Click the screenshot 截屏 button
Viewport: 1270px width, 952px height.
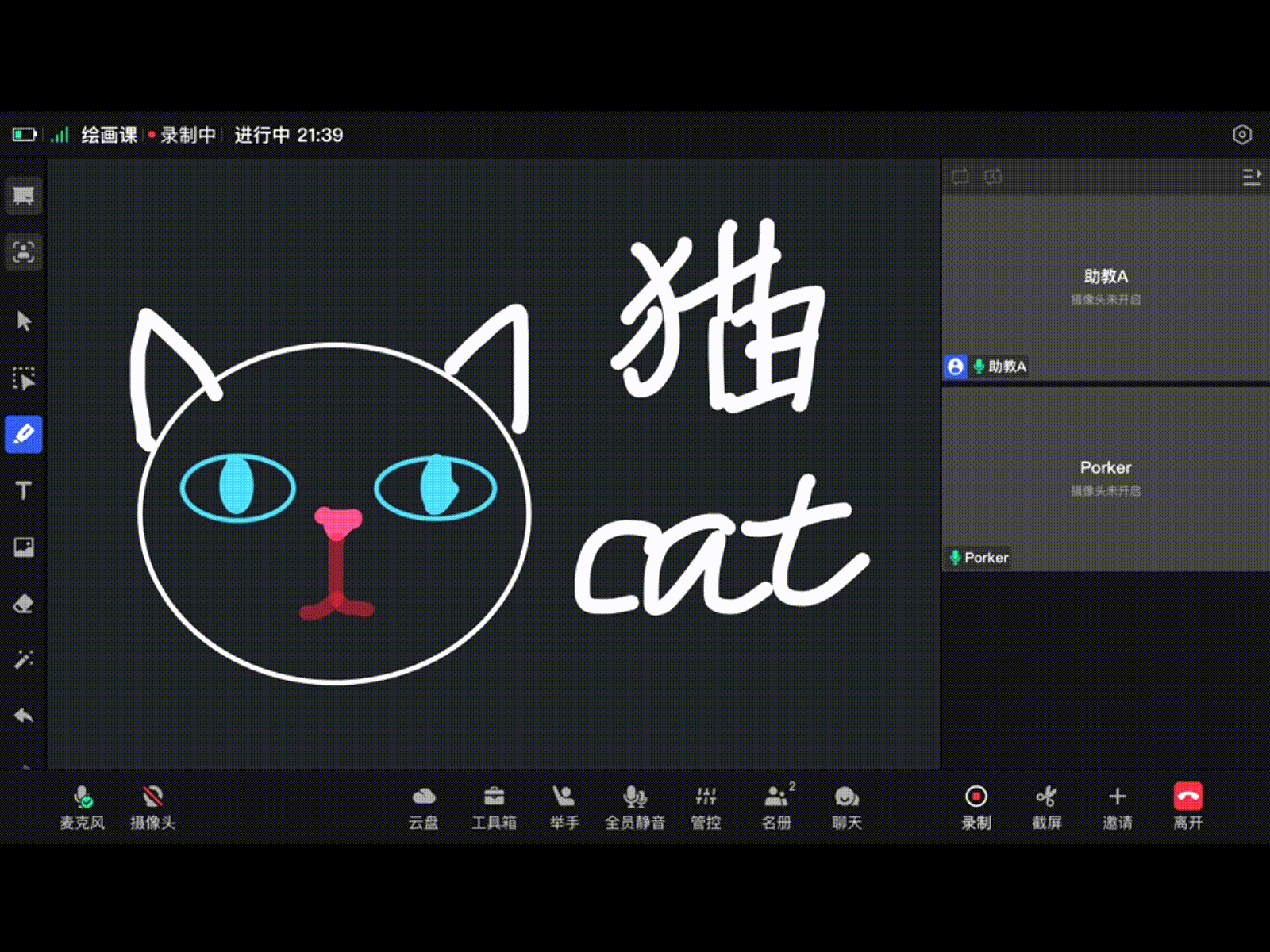(x=1047, y=808)
